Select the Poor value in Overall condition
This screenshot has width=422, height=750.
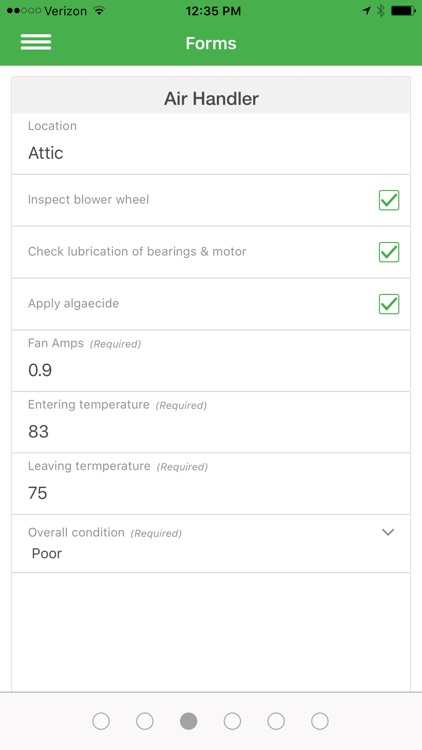tap(47, 553)
